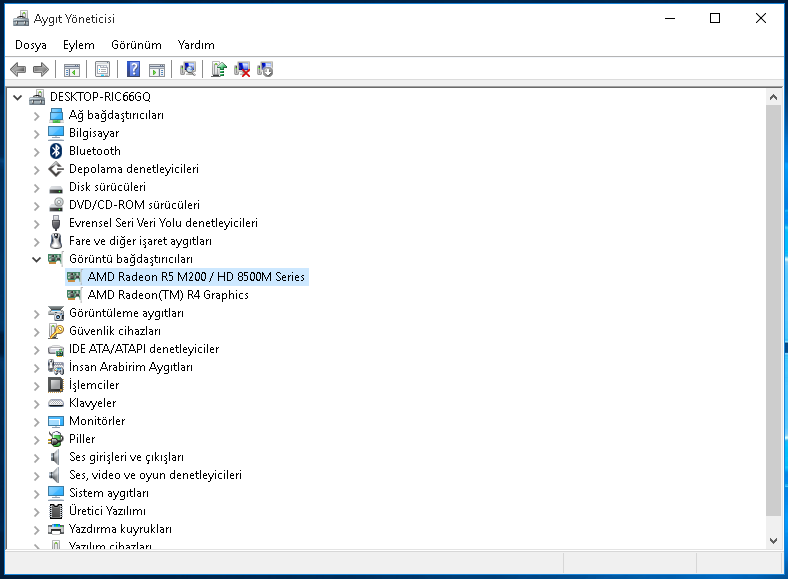Viewport: 788px width, 579px height.
Task: Expand the İşlemciler category
Action: 36,386
